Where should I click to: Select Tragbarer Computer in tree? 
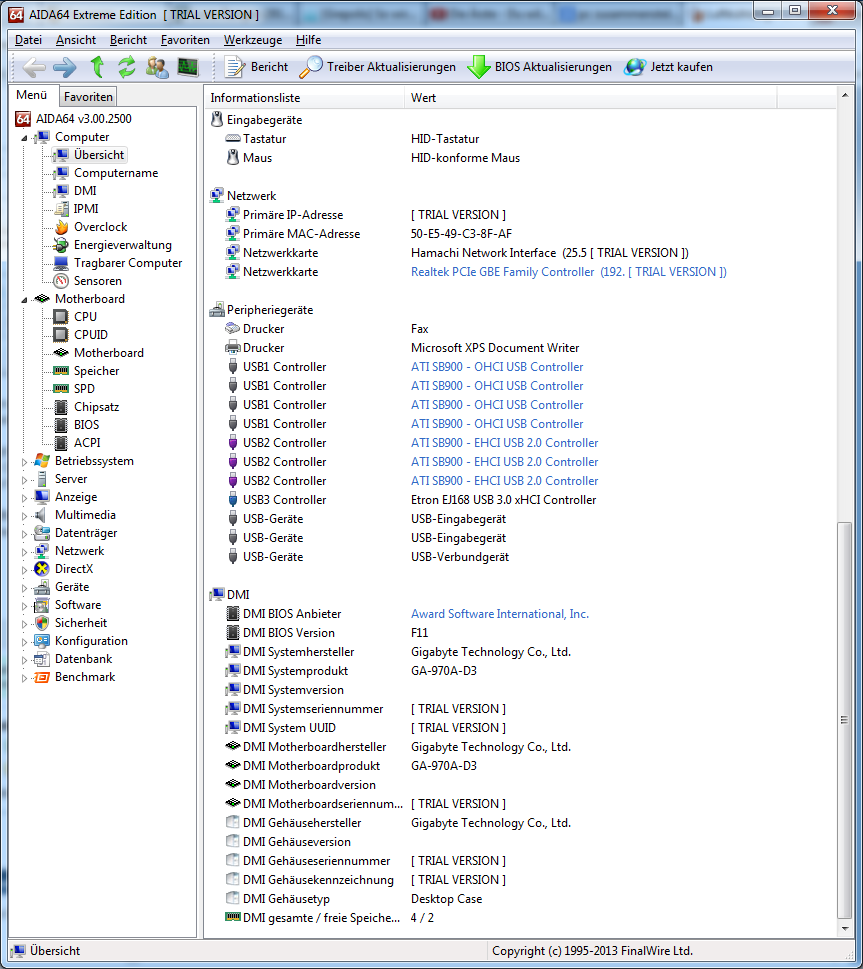128,263
